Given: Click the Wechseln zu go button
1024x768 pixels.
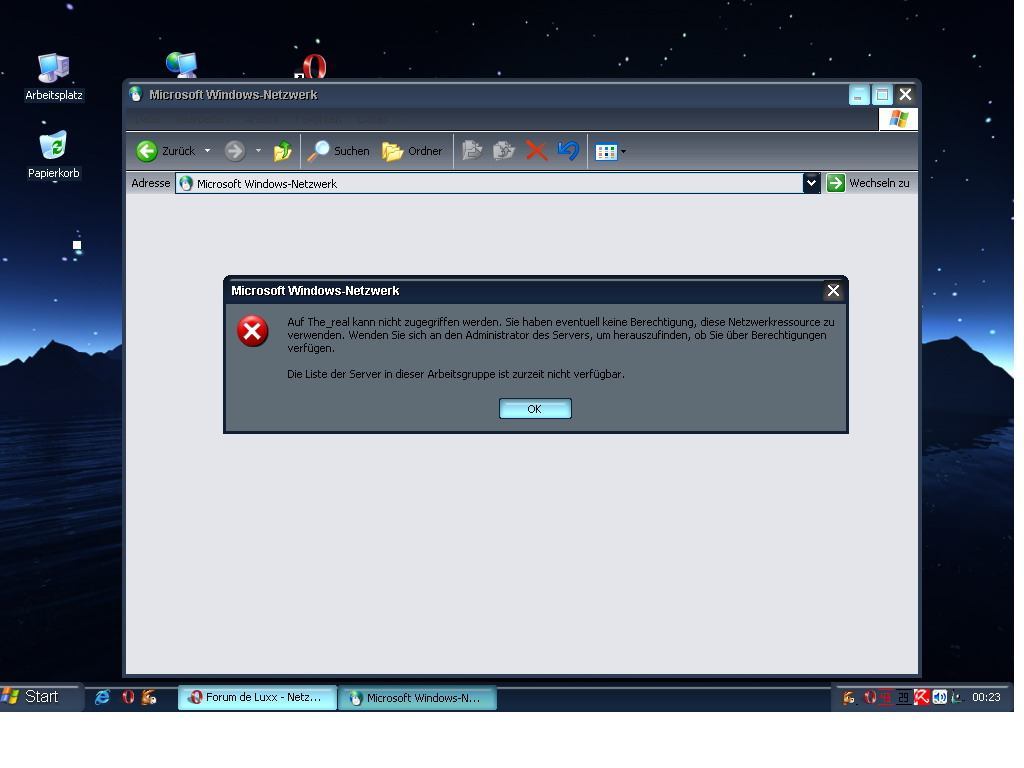Looking at the screenshot, I should tap(868, 184).
